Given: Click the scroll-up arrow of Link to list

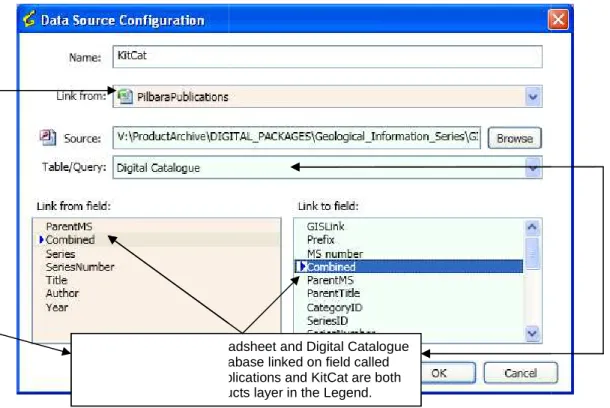Looking at the screenshot, I should pyautogui.click(x=532, y=227).
